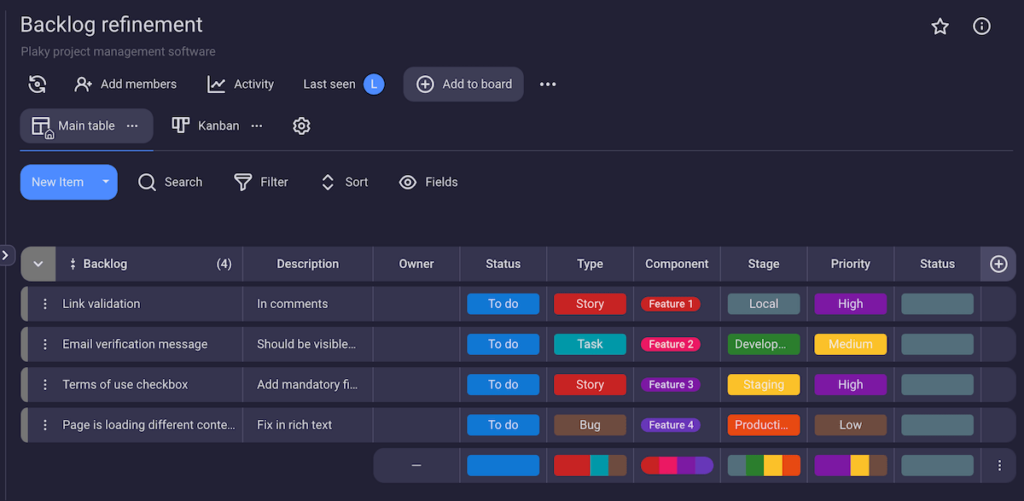Add a new column with plus icon
The height and width of the screenshot is (501, 1024).
[x=998, y=264]
